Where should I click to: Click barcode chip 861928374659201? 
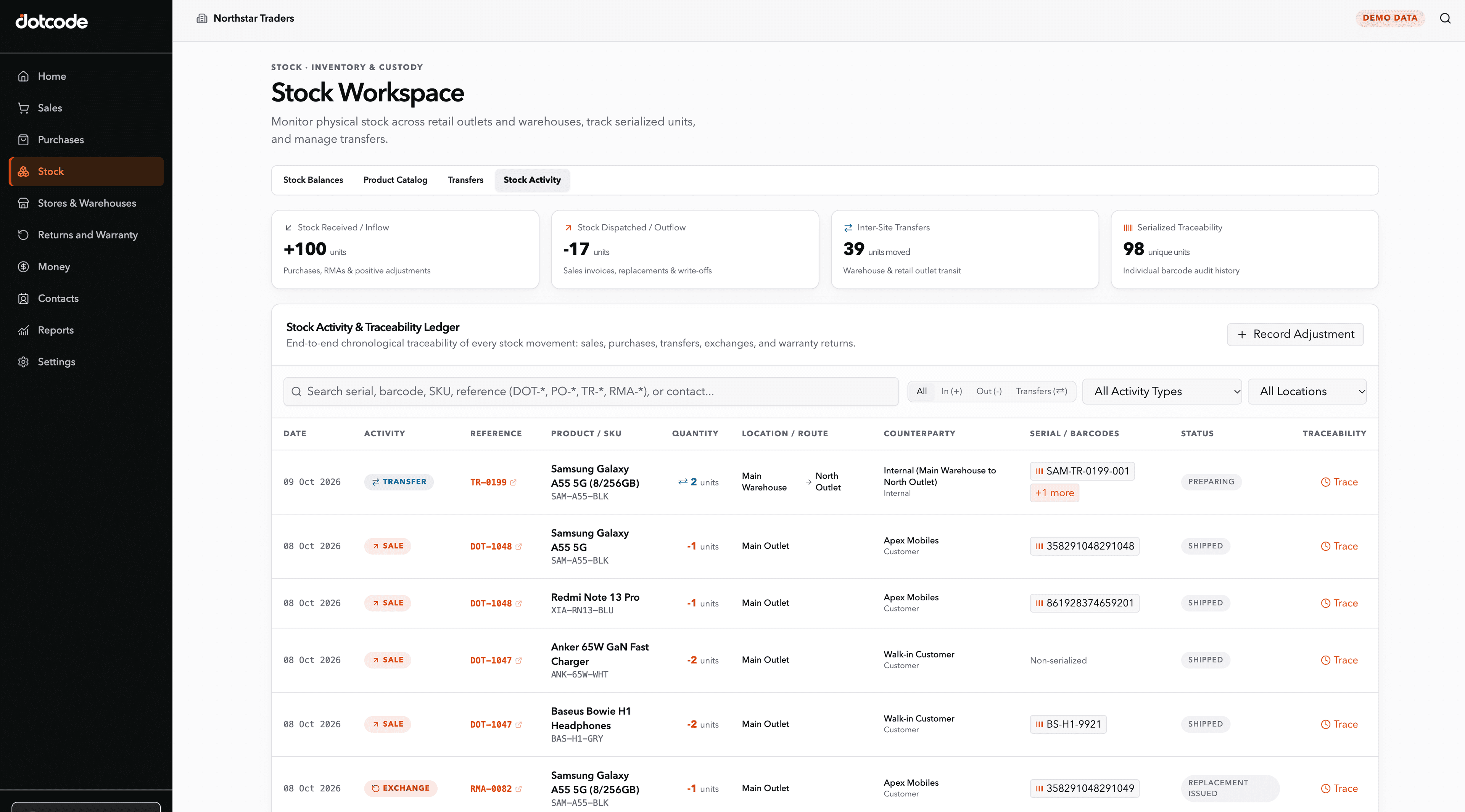tap(1085, 603)
